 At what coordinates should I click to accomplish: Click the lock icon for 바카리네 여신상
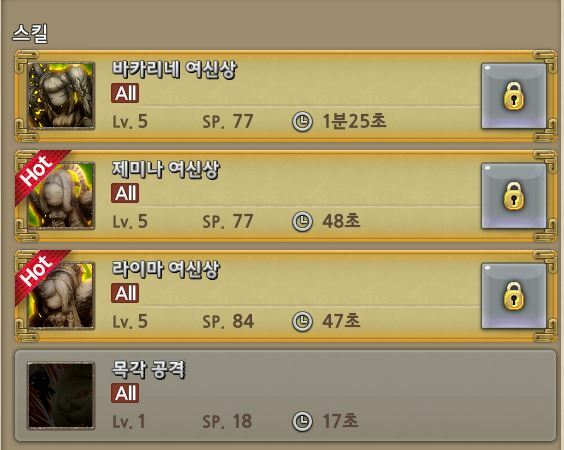click(x=514, y=96)
